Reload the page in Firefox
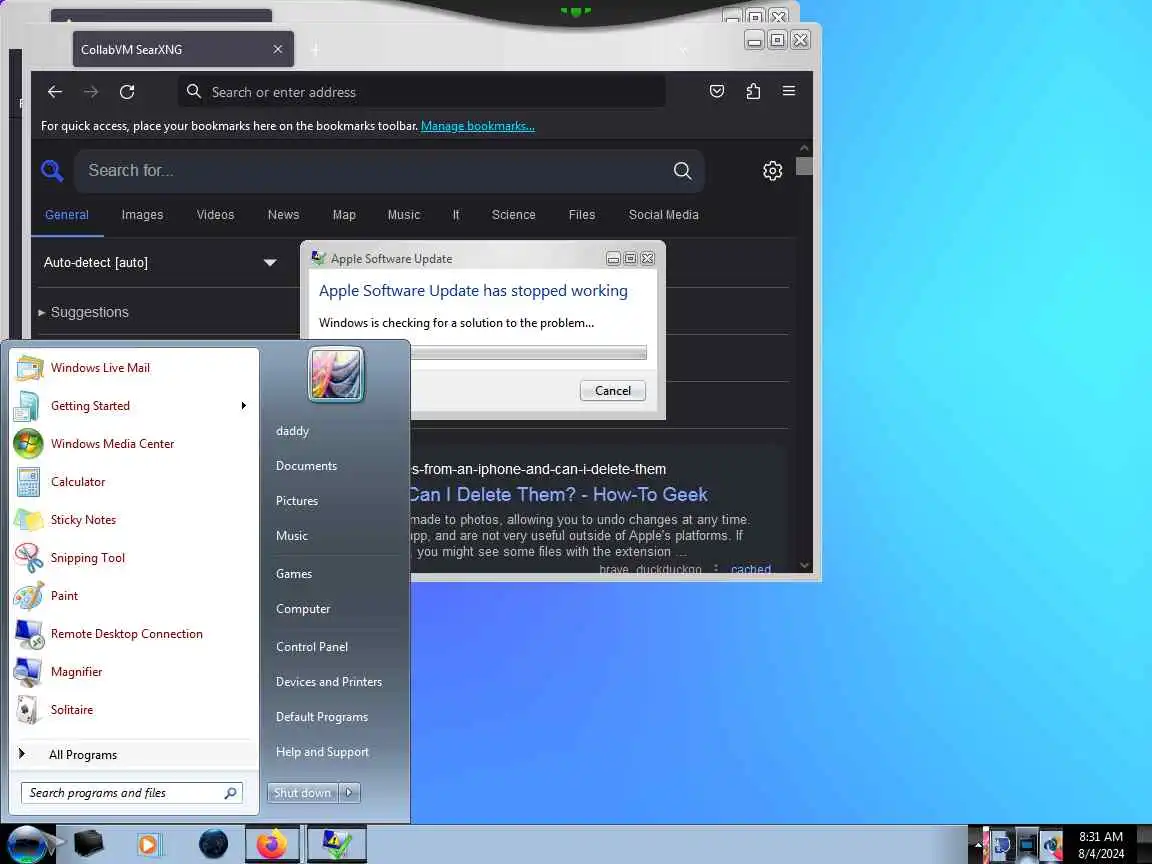This screenshot has height=864, width=1152. click(127, 92)
